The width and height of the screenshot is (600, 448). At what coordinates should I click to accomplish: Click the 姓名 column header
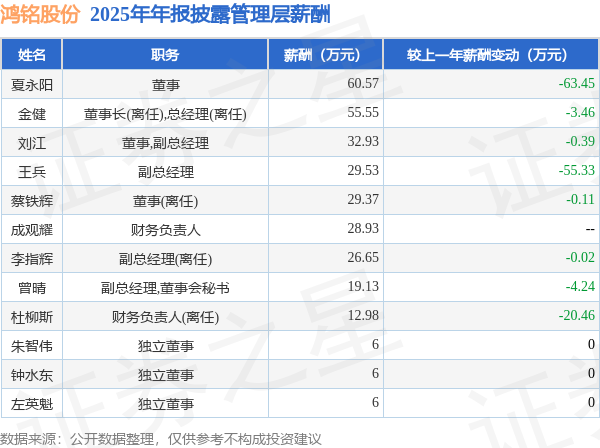coord(32,55)
